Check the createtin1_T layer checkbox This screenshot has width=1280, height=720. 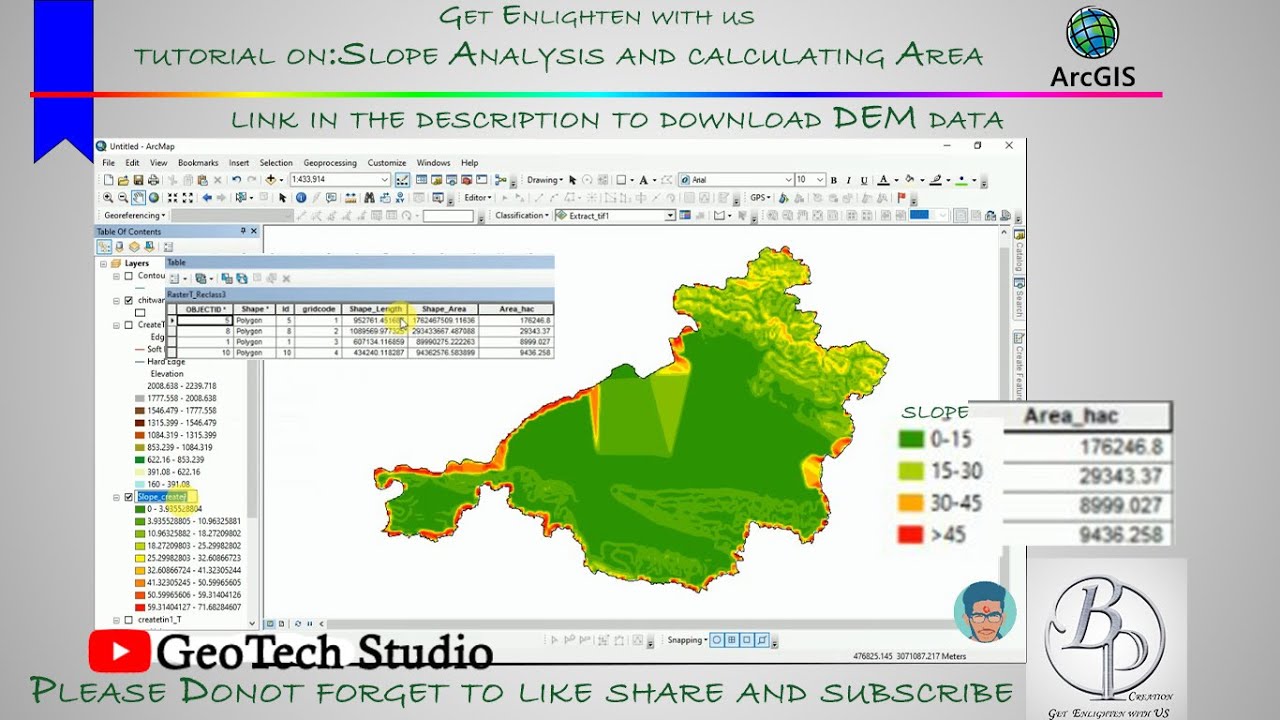(x=128, y=620)
